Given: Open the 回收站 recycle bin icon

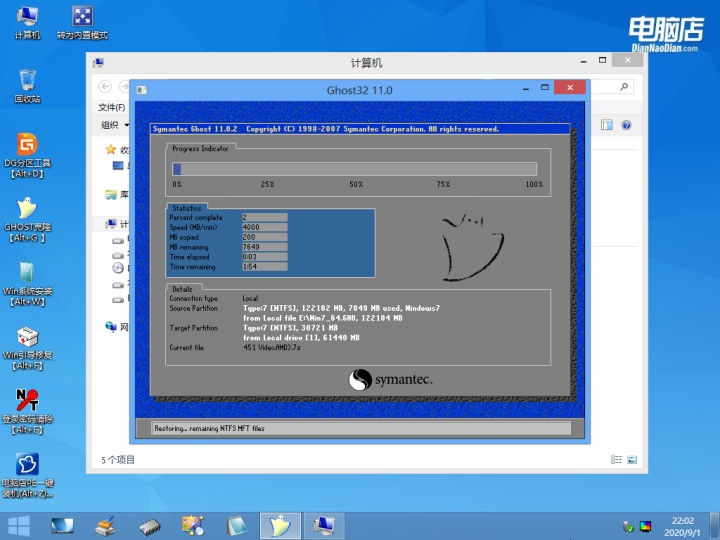Looking at the screenshot, I should [x=27, y=86].
